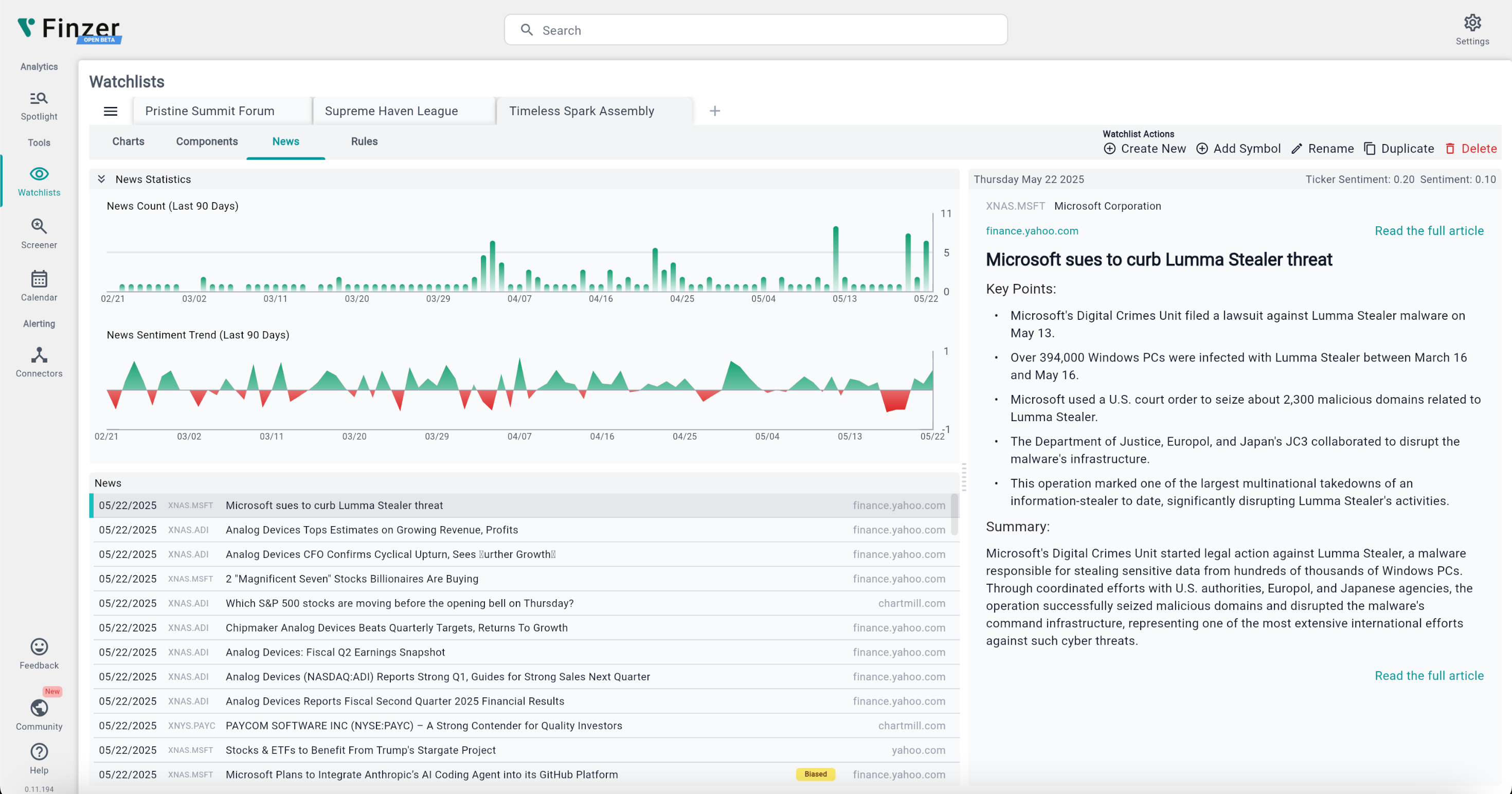This screenshot has height=794, width=1512.
Task: Click the Finzer logo
Action: click(x=69, y=29)
